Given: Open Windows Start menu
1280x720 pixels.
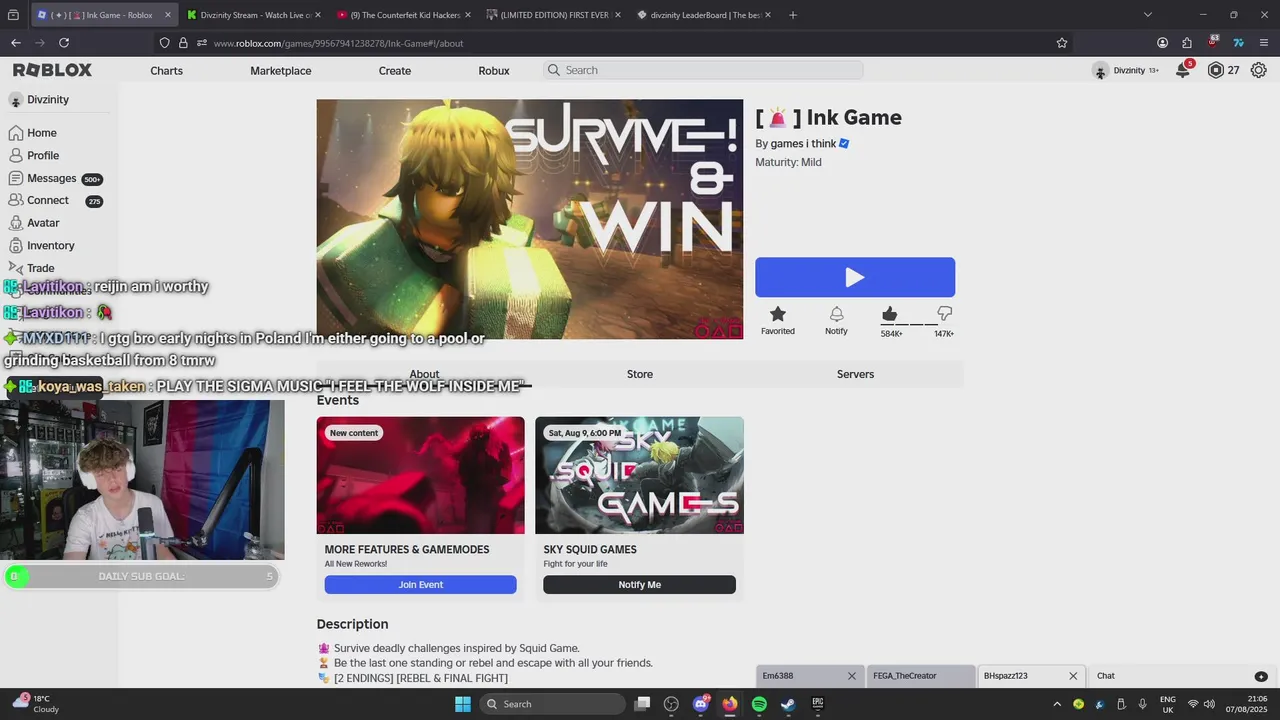Looking at the screenshot, I should coord(462,704).
